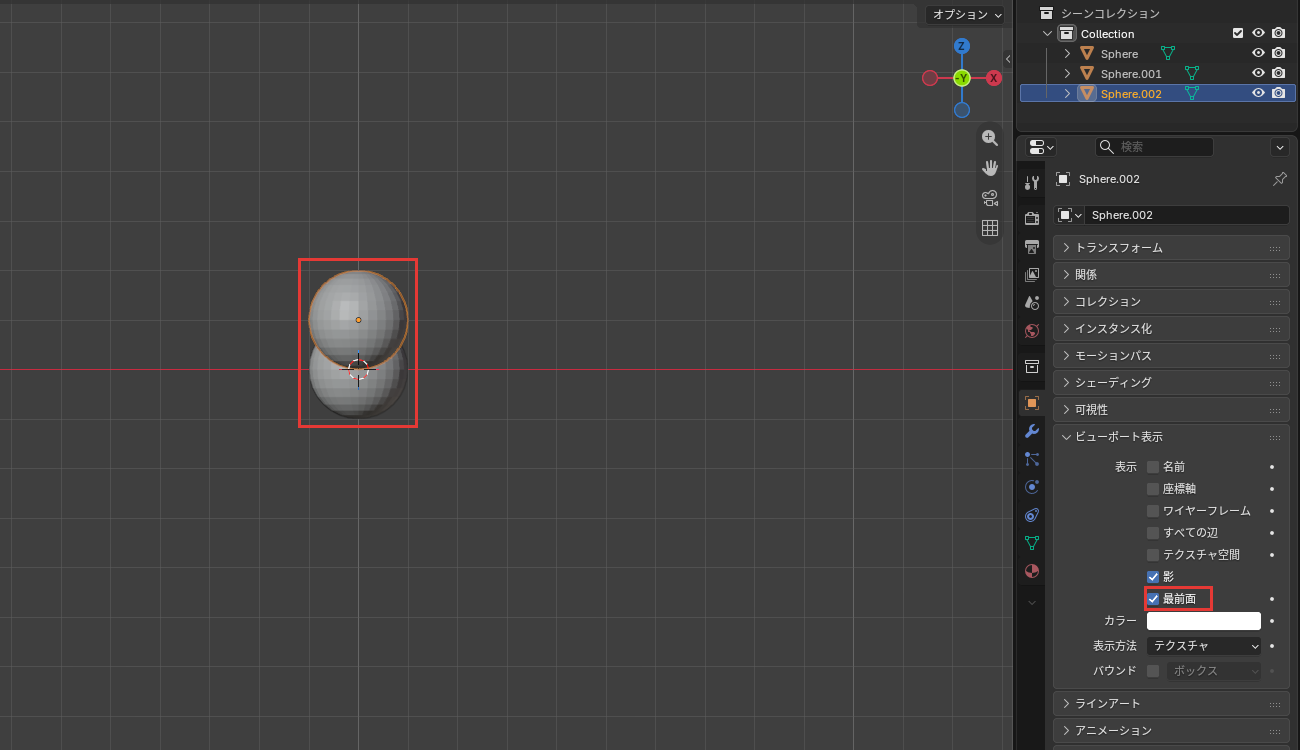Expand Sphere.001 in the outliner
Image resolution: width=1300 pixels, height=750 pixels.
pyautogui.click(x=1067, y=74)
